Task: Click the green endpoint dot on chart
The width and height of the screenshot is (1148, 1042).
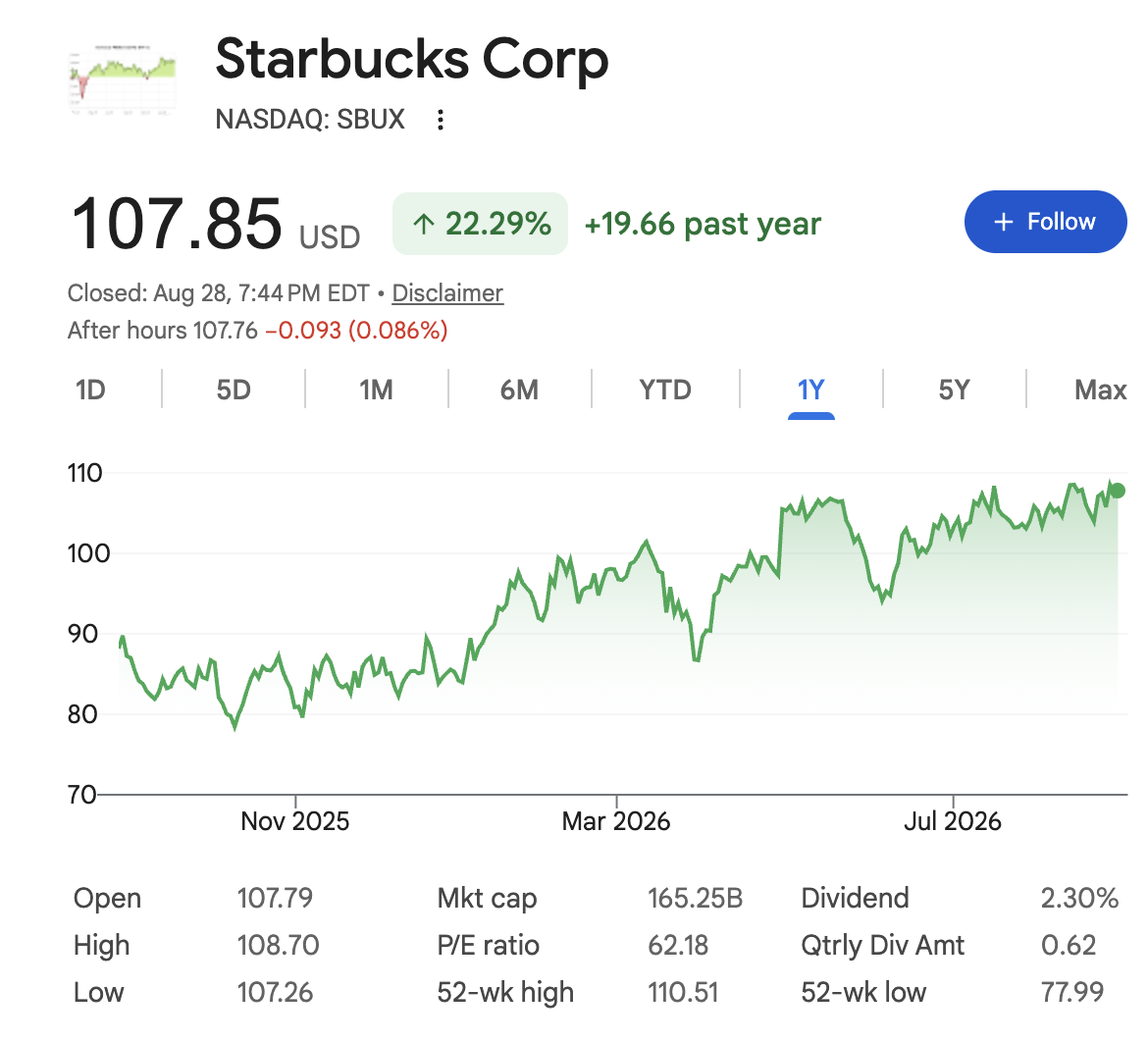Action: tap(1118, 491)
